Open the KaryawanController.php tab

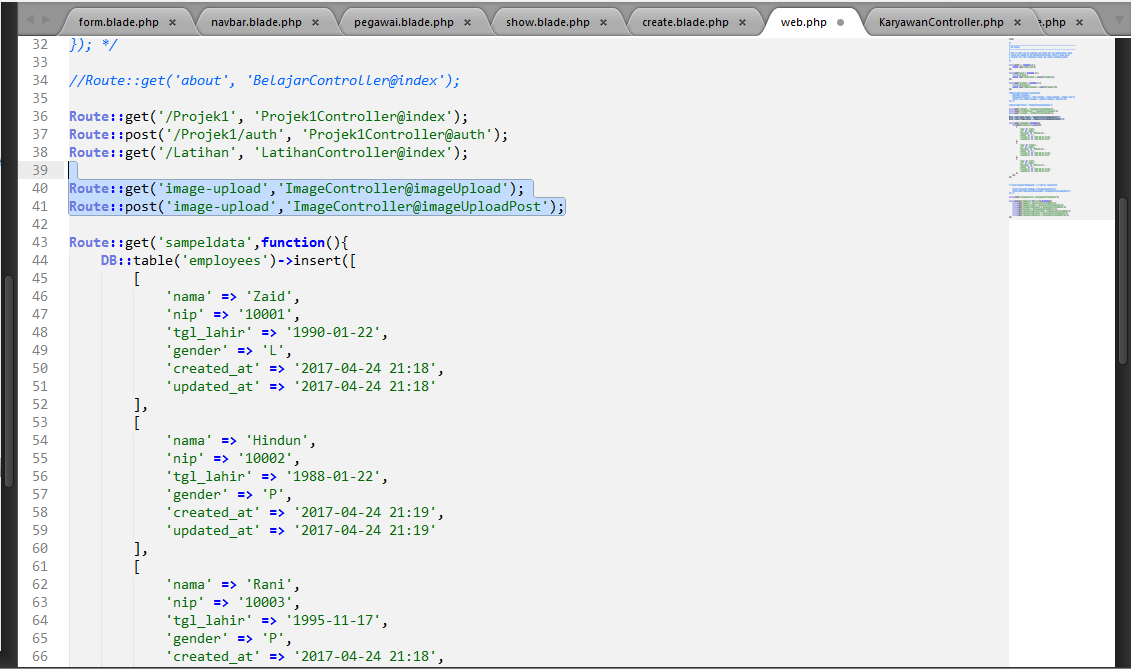(941, 22)
